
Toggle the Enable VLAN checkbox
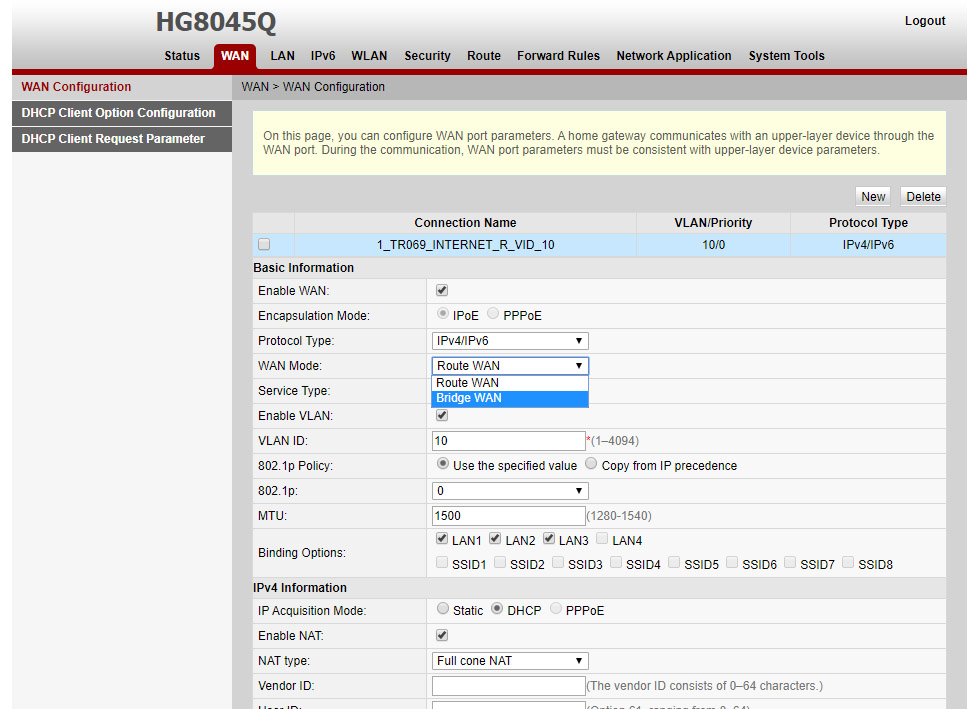click(442, 415)
